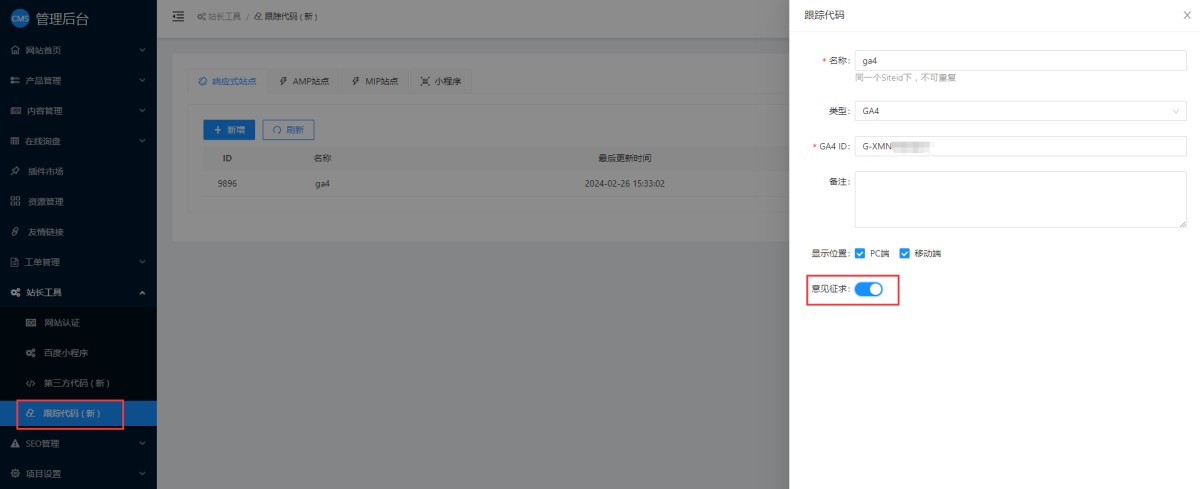Click the pin icon for 插件市场
Screen dimensions: 1200x489
[x=15, y=171]
